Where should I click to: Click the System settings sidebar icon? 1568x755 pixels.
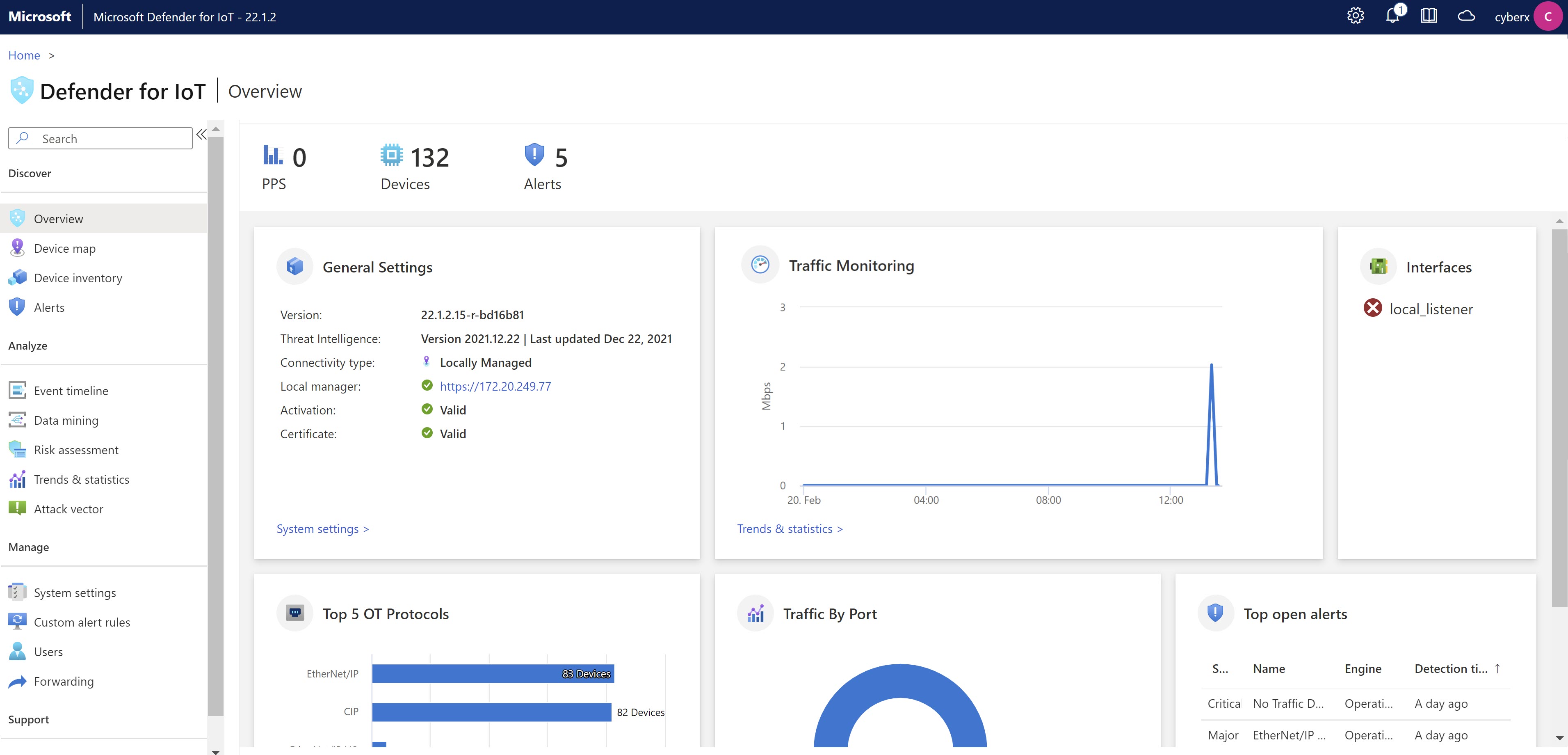[17, 592]
